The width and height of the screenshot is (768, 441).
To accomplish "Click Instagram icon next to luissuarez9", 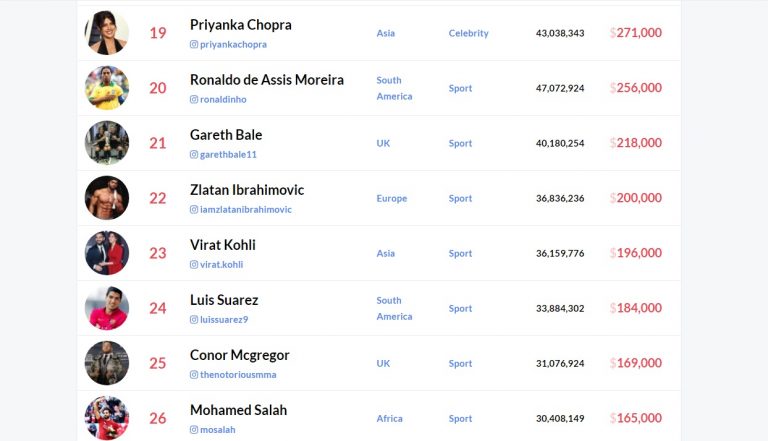I will [x=194, y=319].
